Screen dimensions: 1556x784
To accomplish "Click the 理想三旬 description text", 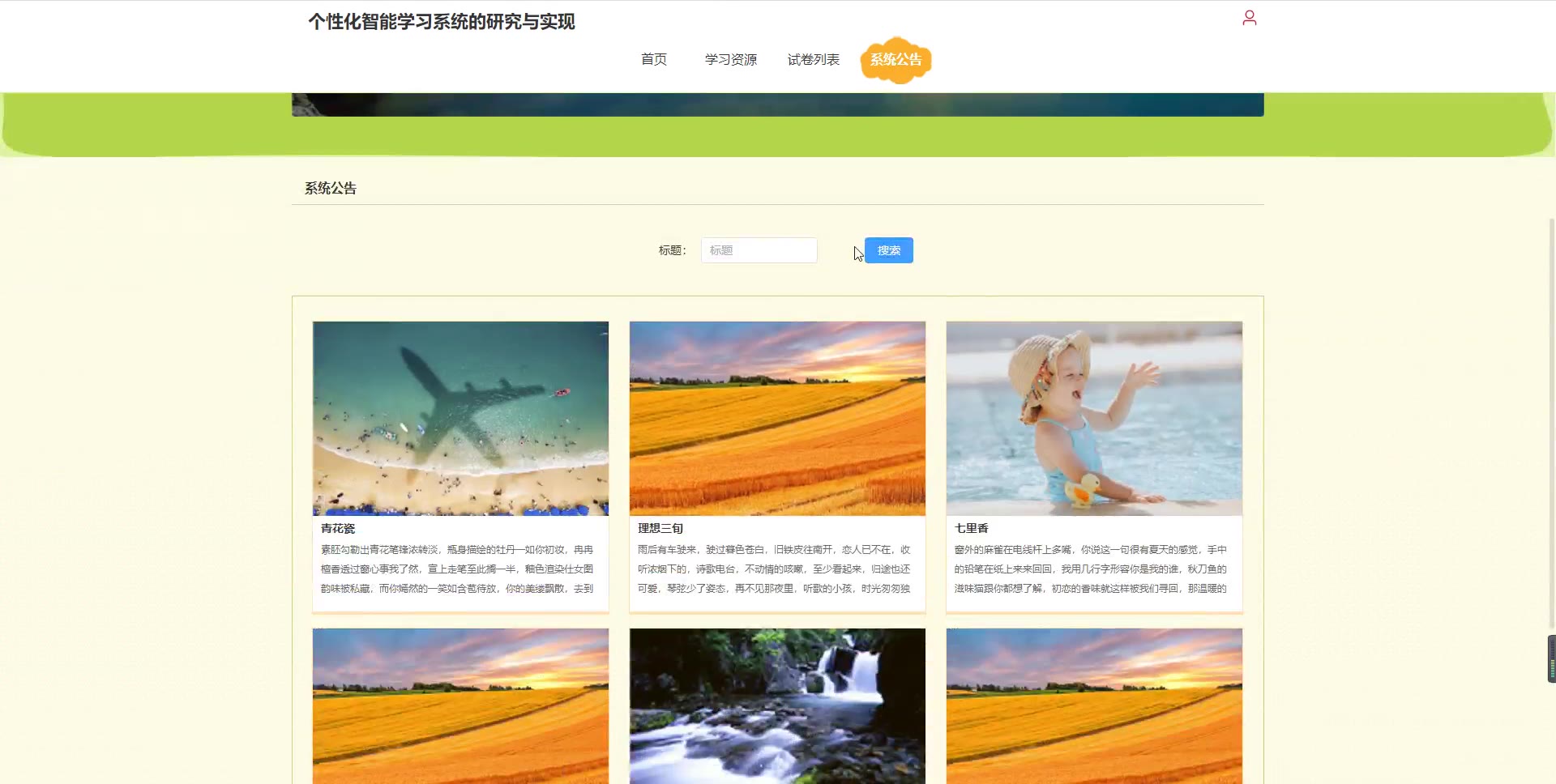I will 774,569.
